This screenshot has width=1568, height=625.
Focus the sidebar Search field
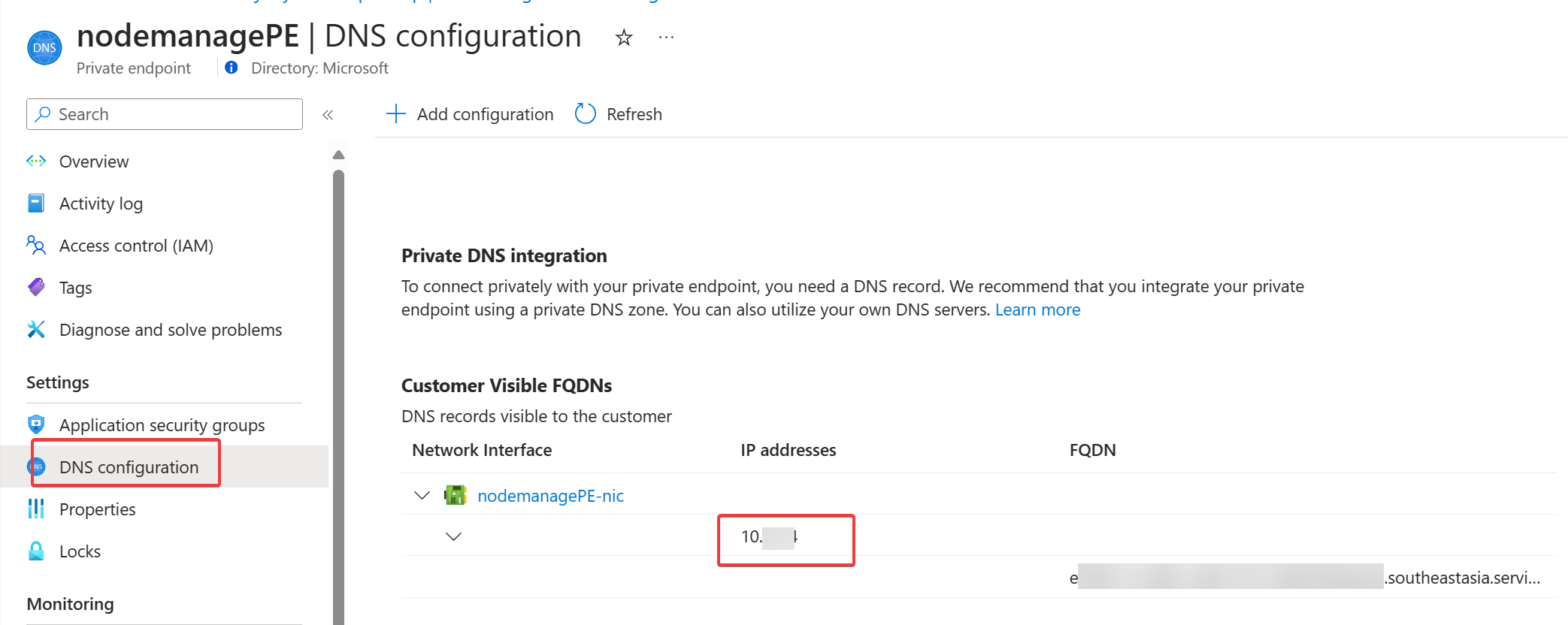(x=165, y=114)
